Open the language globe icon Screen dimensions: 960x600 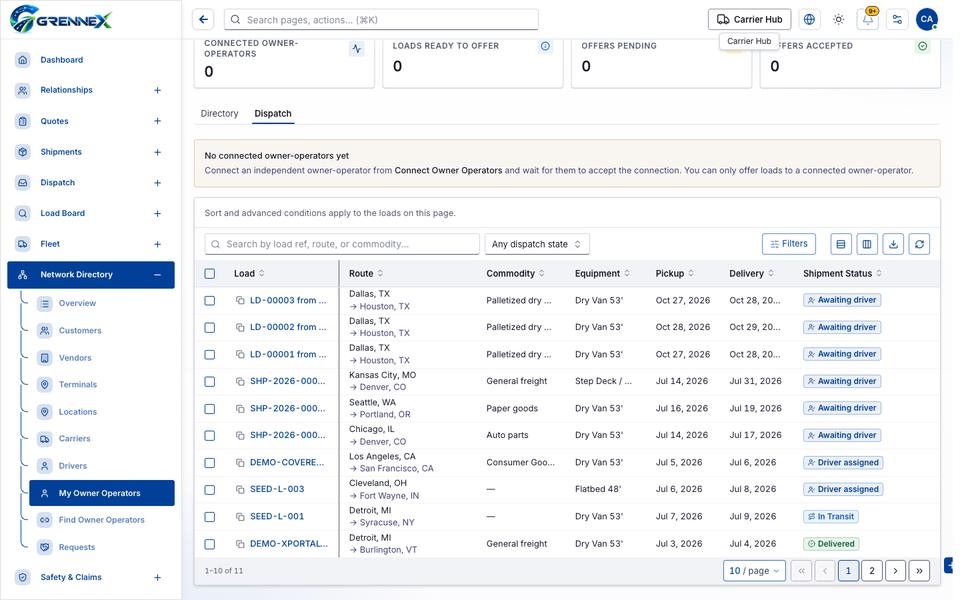(809, 20)
